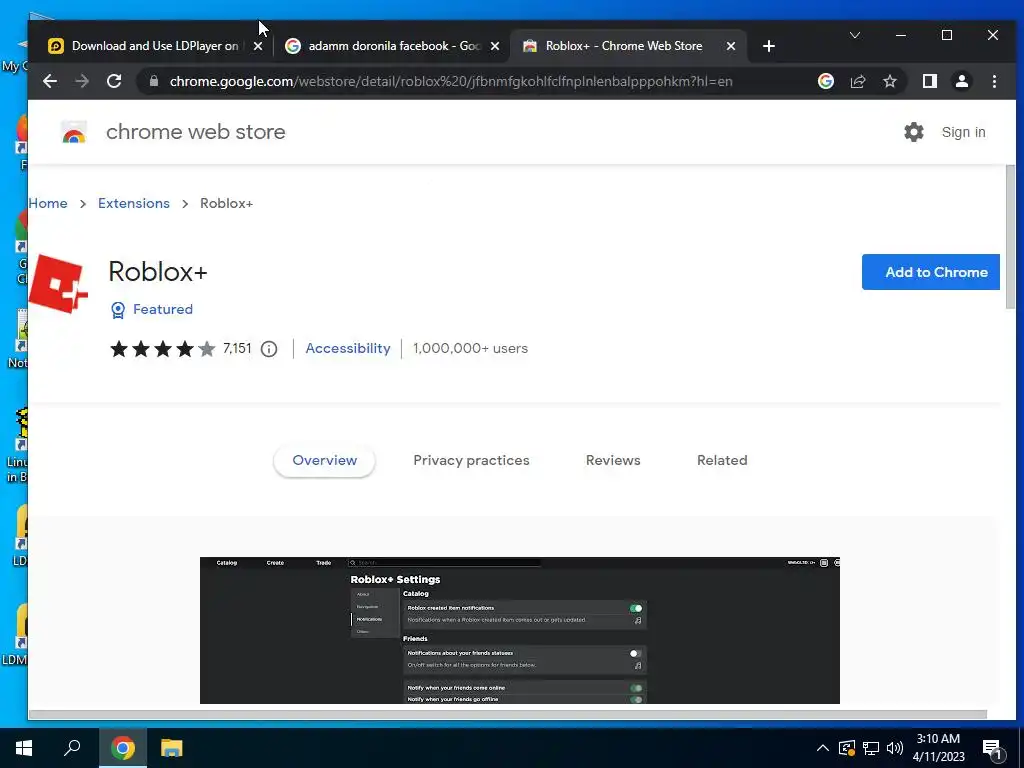This screenshot has width=1024, height=768.
Task: Open the notification center icon
Action: pyautogui.click(x=993, y=749)
